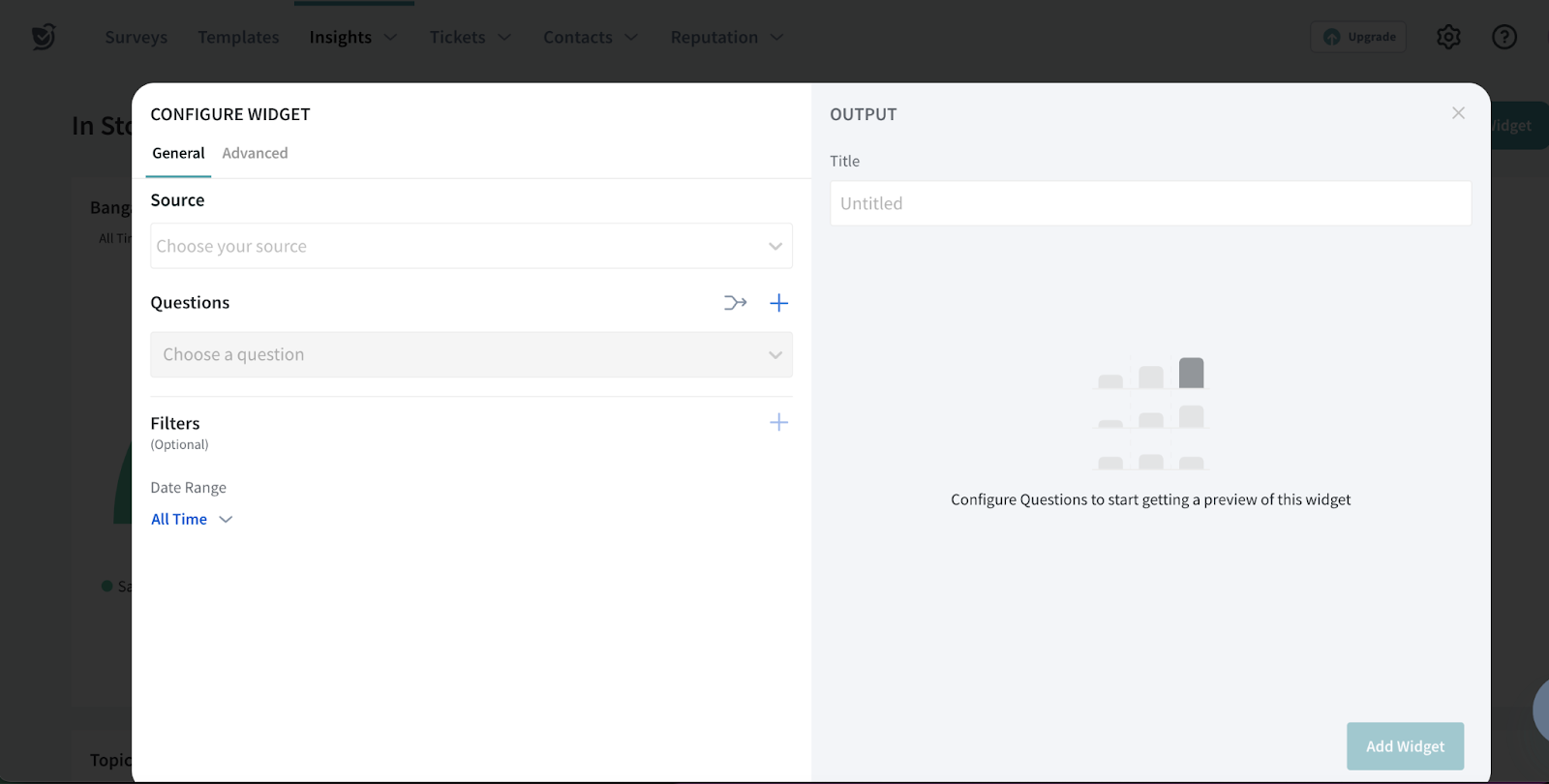Click the merge questions arrow icon
This screenshot has width=1549, height=784.
coord(735,303)
